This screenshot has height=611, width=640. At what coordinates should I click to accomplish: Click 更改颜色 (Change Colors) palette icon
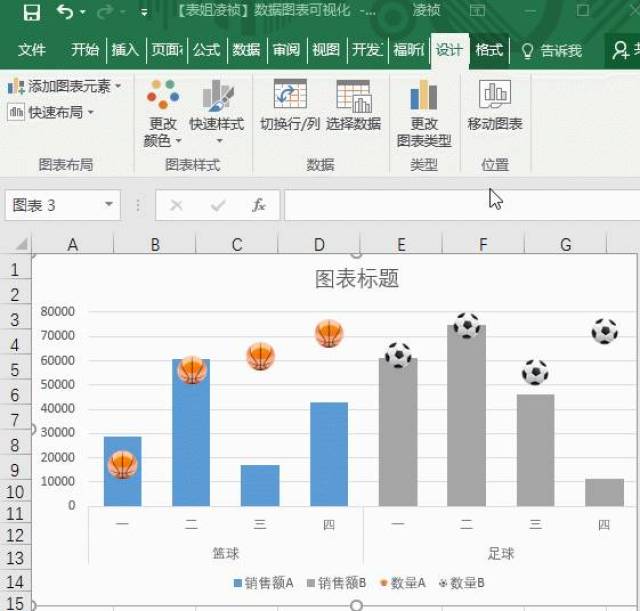[163, 94]
